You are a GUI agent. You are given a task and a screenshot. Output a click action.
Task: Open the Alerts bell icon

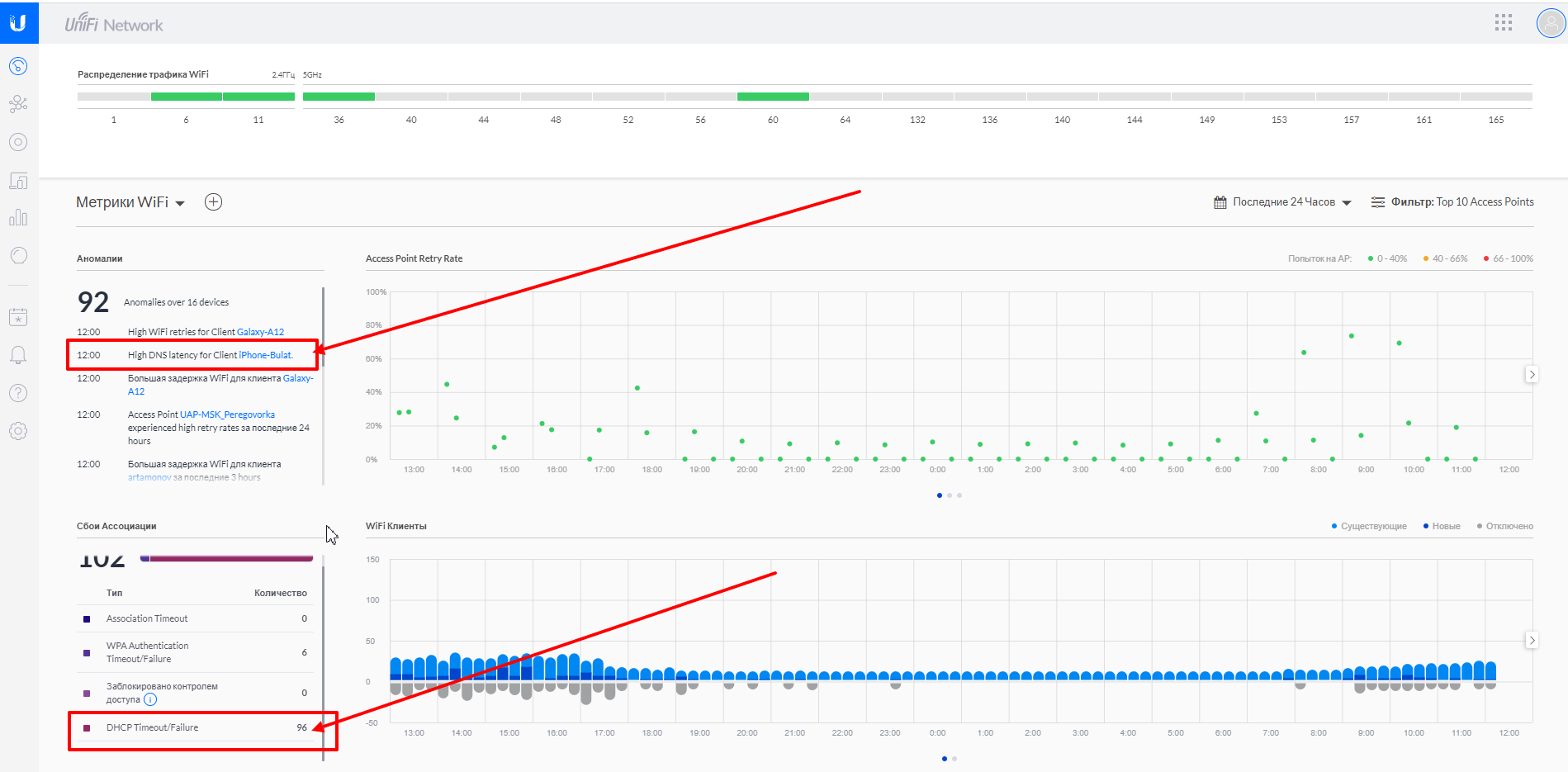18,355
